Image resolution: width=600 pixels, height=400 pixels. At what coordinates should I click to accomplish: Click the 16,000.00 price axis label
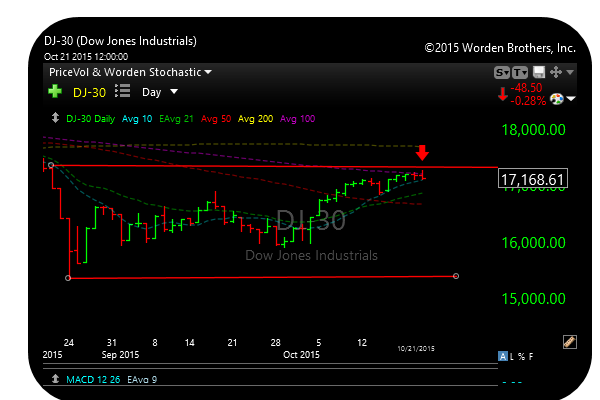click(533, 243)
